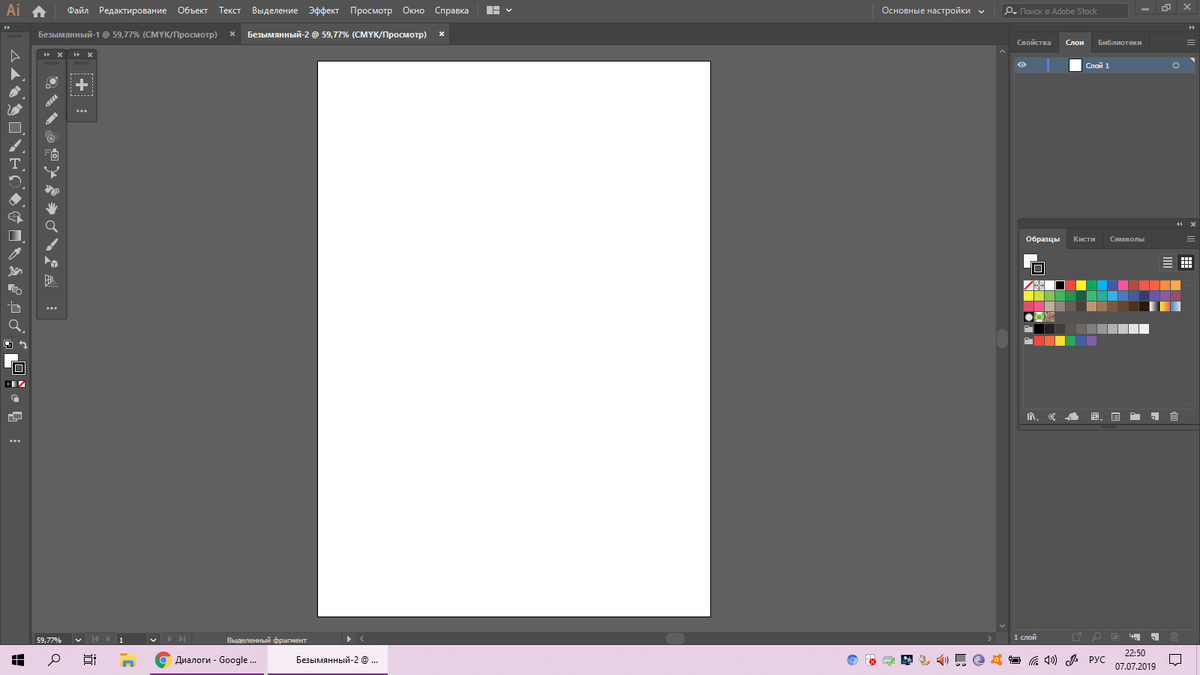This screenshot has height=675, width=1200.
Task: Open Swatches panel options menu
Action: tap(1190, 239)
